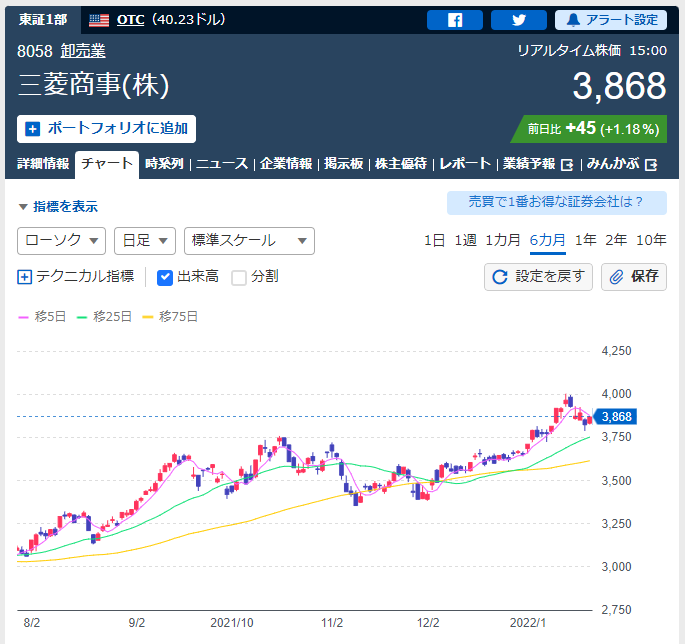Click 売買で1番お得な証券会社は？ banner
685x644 pixels.
point(557,202)
